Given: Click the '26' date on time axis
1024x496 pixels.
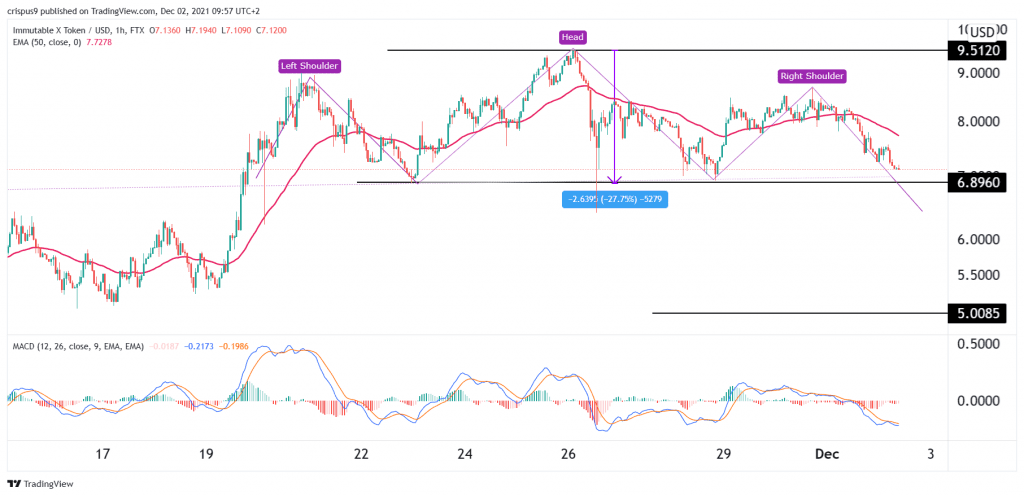Looking at the screenshot, I should point(568,454).
